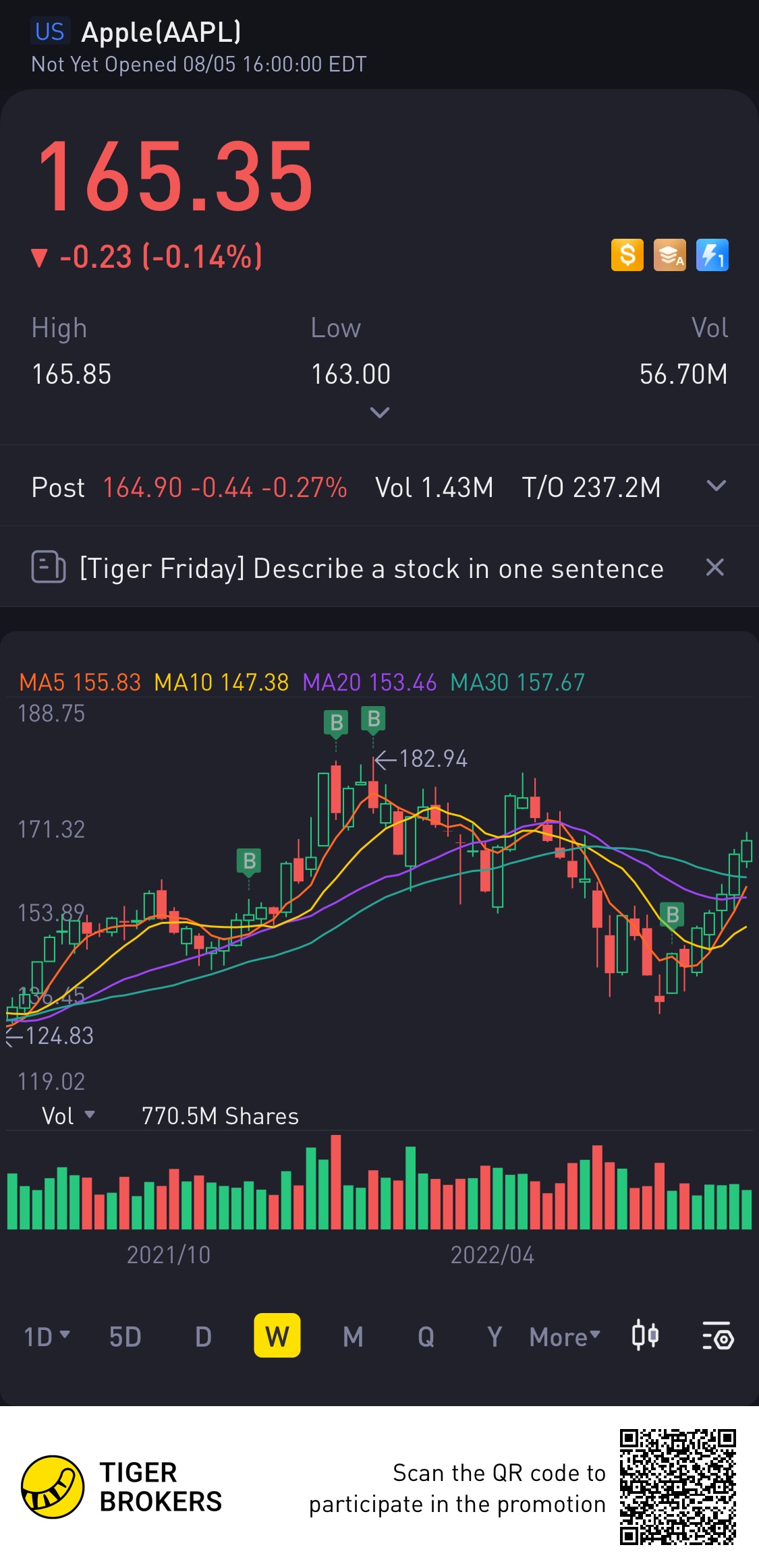759x1568 pixels.
Task: Expand quote details chevron below Low
Action: (x=380, y=412)
